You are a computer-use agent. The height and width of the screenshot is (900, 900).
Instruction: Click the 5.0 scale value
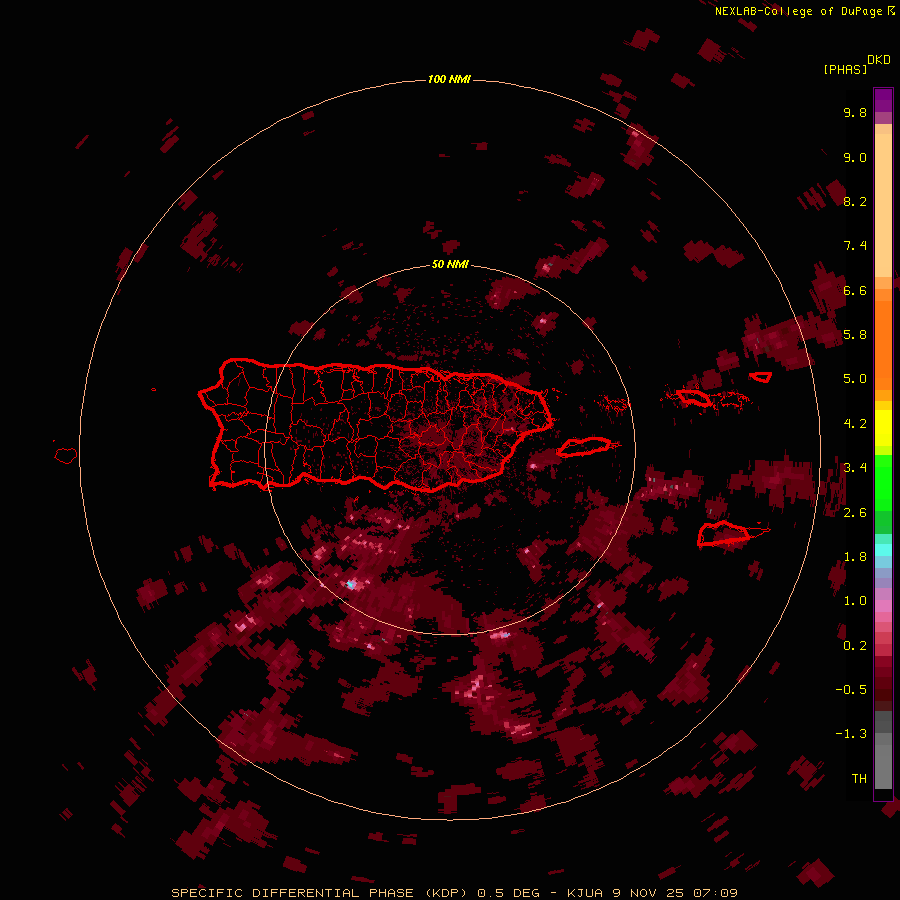pos(855,379)
